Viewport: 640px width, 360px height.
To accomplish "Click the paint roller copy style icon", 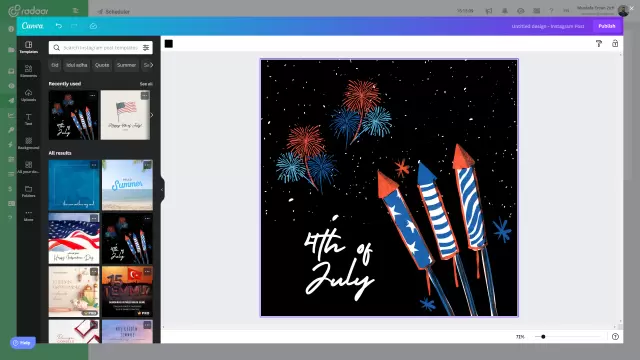I will (599, 44).
